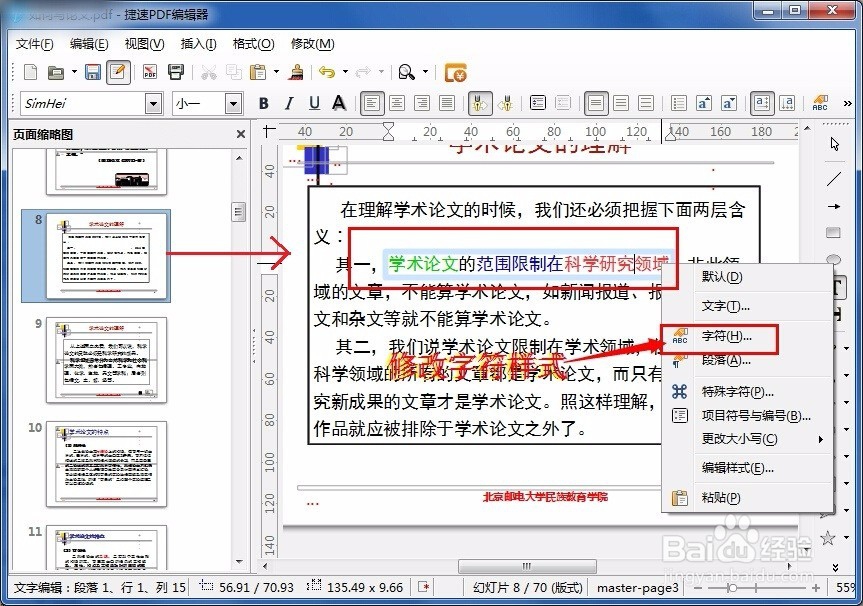The width and height of the screenshot is (863, 606).
Task: Choose 粘贴(P) in the context menu
Action: [x=747, y=498]
